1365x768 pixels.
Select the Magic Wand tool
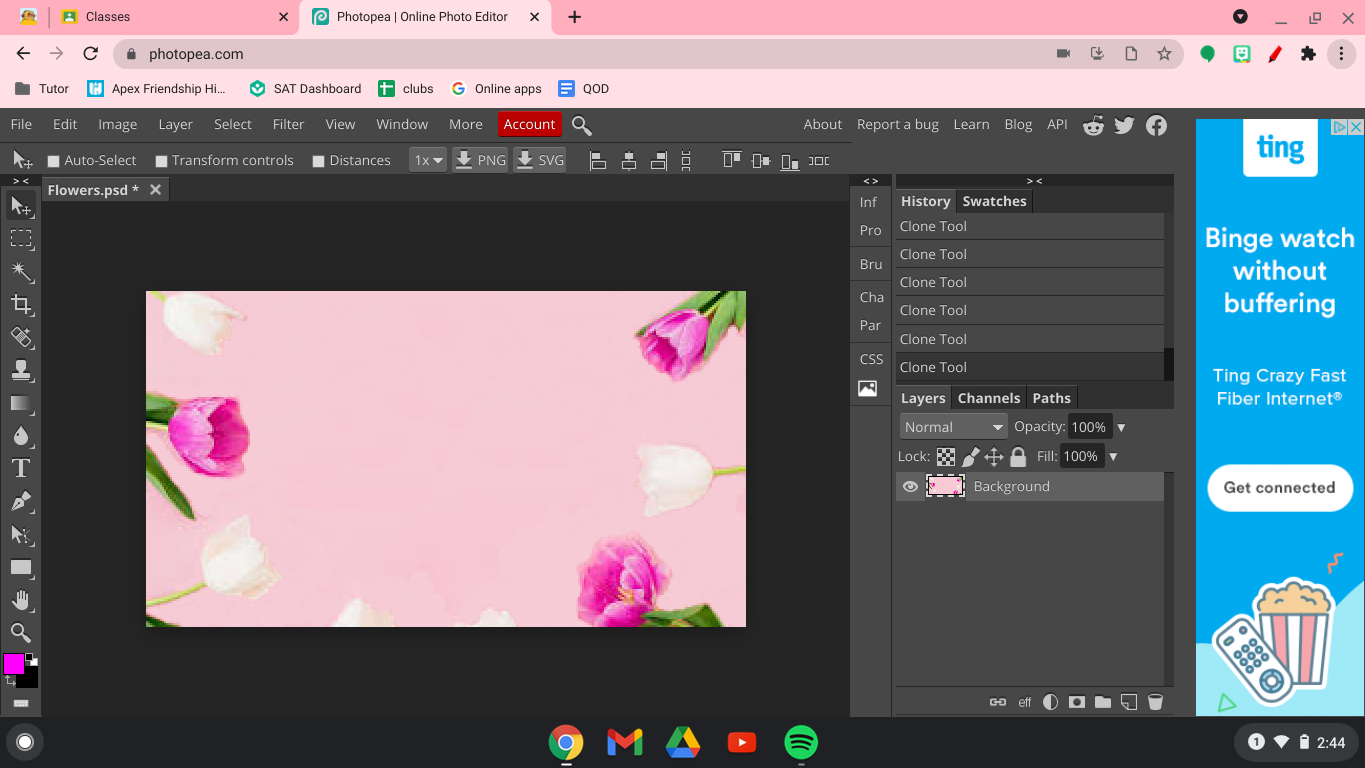(x=21, y=271)
